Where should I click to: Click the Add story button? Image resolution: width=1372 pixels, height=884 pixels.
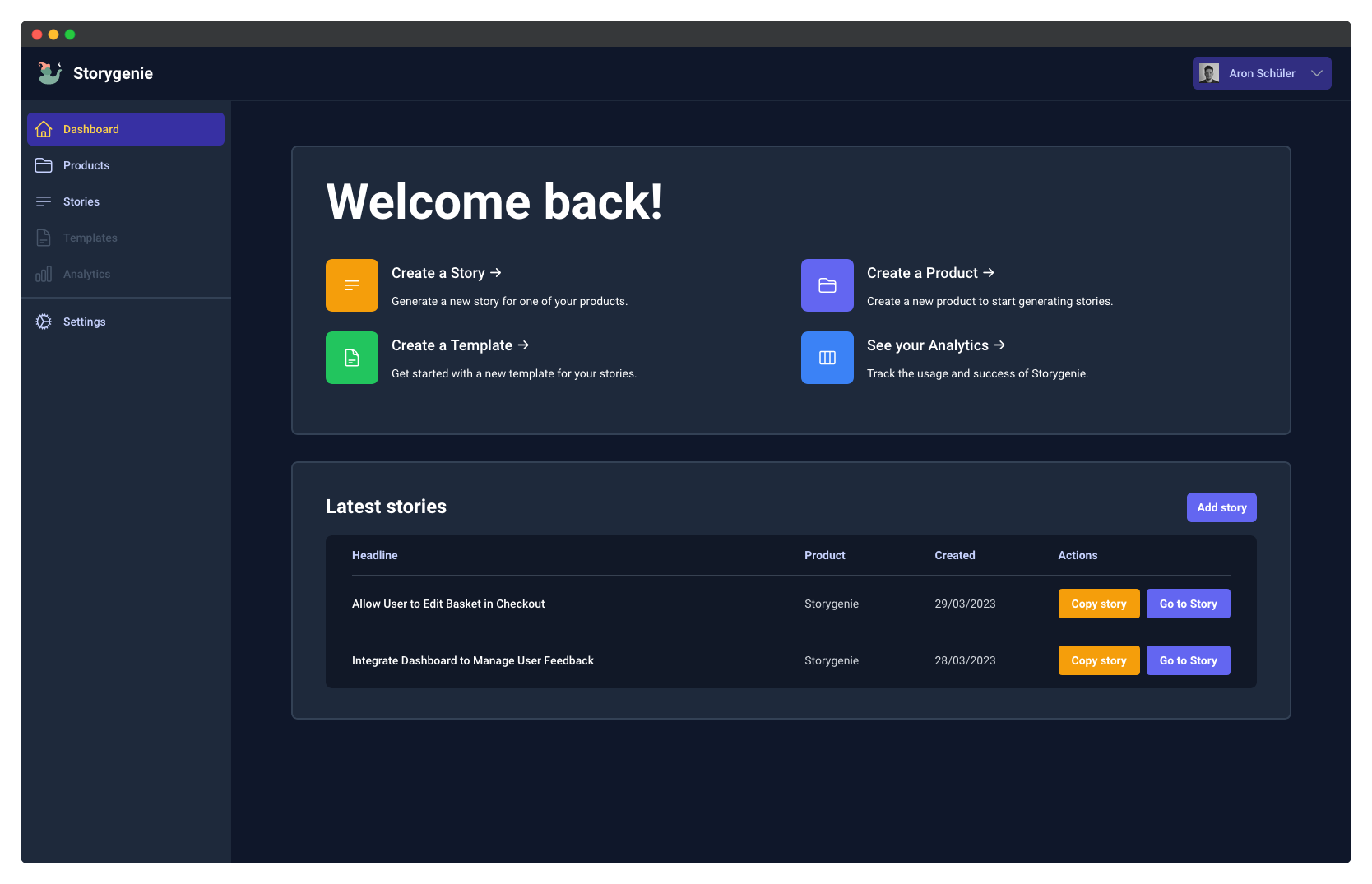click(1221, 507)
